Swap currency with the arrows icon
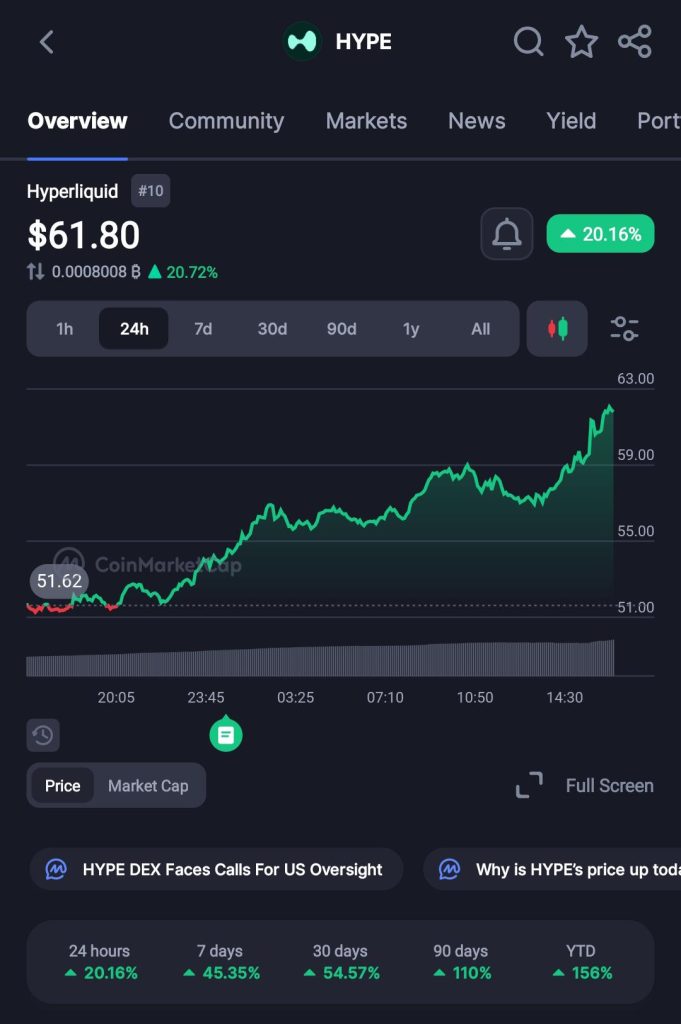Screen dimensions: 681x1024 coord(35,272)
